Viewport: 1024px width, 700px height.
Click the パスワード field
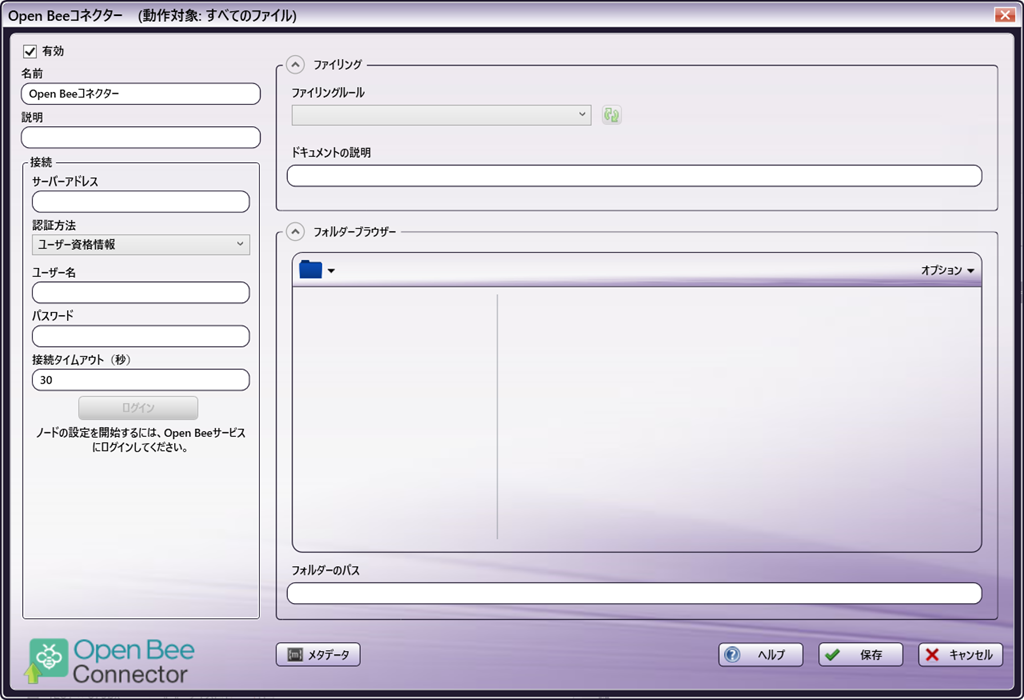coord(141,336)
